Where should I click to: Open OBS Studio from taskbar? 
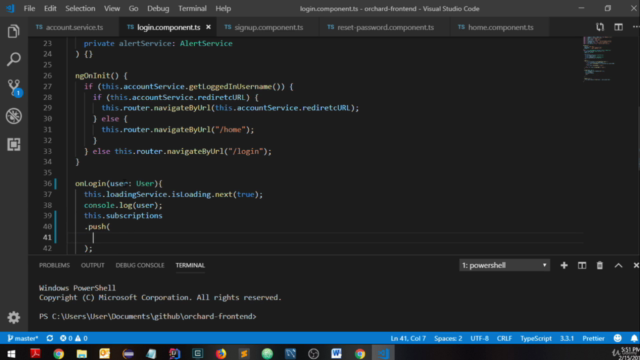(x=313, y=353)
